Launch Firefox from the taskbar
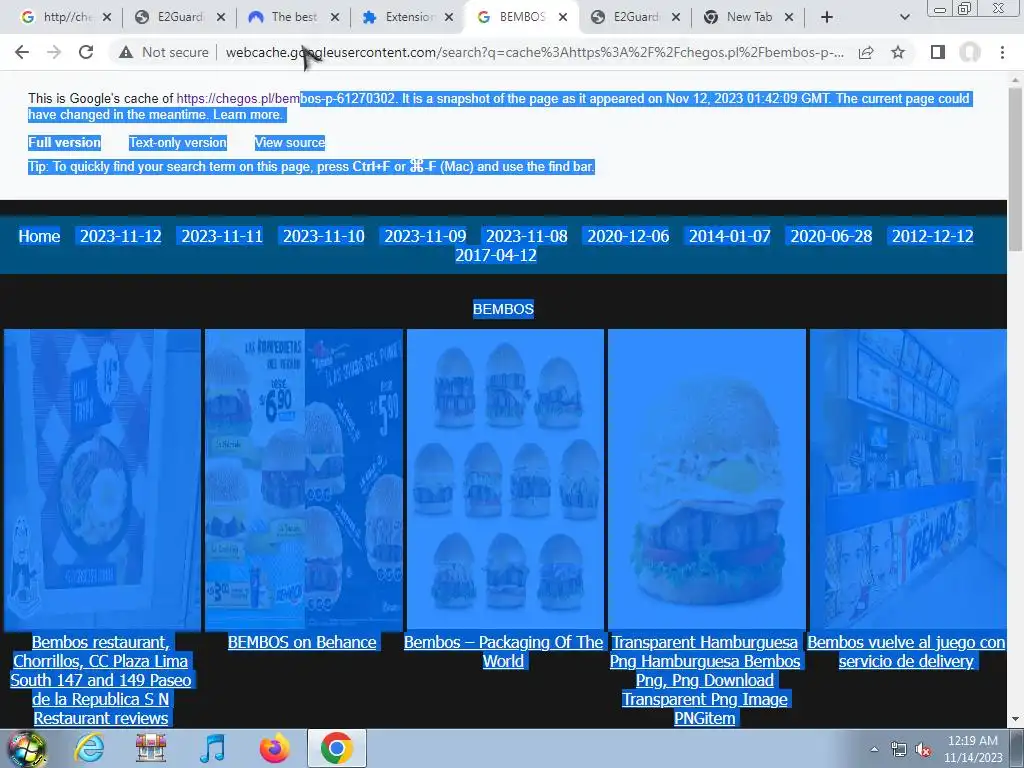Image resolution: width=1024 pixels, height=768 pixels. point(274,748)
